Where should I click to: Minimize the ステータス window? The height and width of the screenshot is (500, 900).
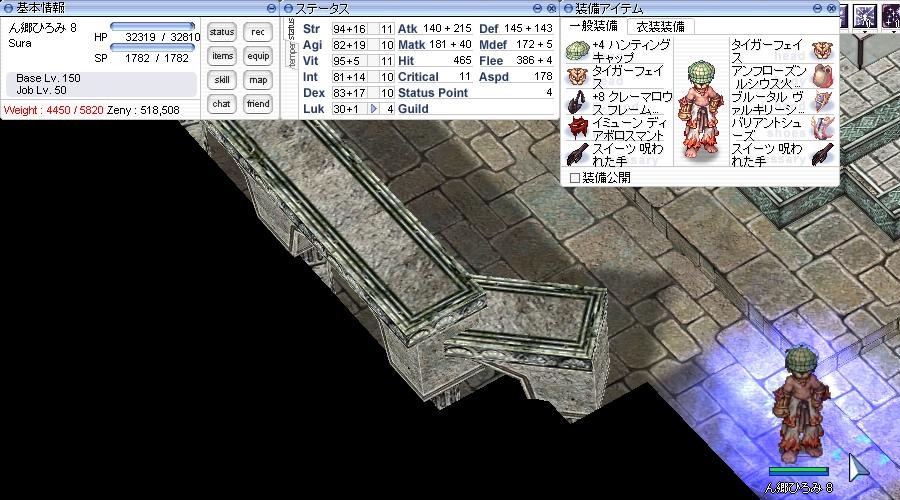[x=537, y=8]
